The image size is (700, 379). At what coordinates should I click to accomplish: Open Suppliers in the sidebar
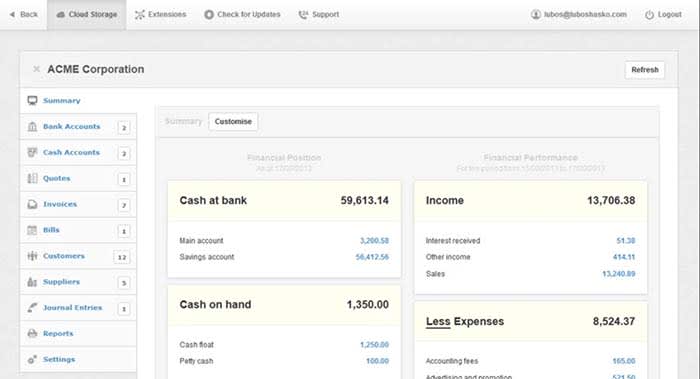tap(78, 282)
